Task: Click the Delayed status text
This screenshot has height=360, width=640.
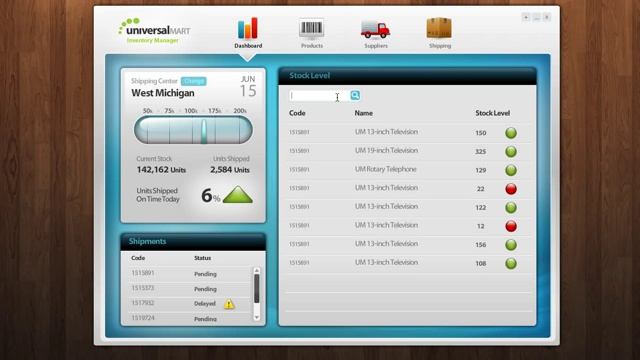Action: (x=204, y=304)
